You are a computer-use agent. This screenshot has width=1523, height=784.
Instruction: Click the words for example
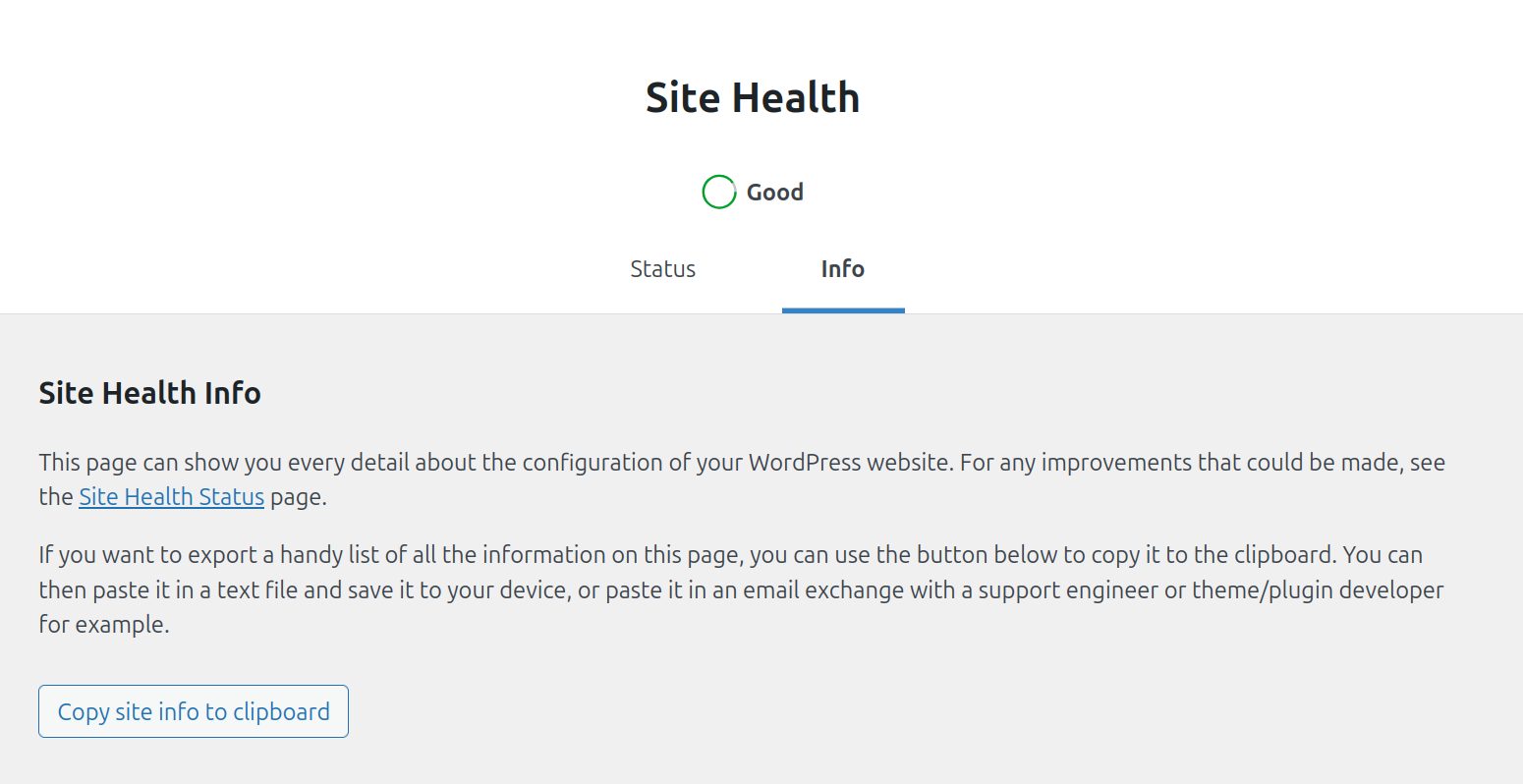coord(103,625)
